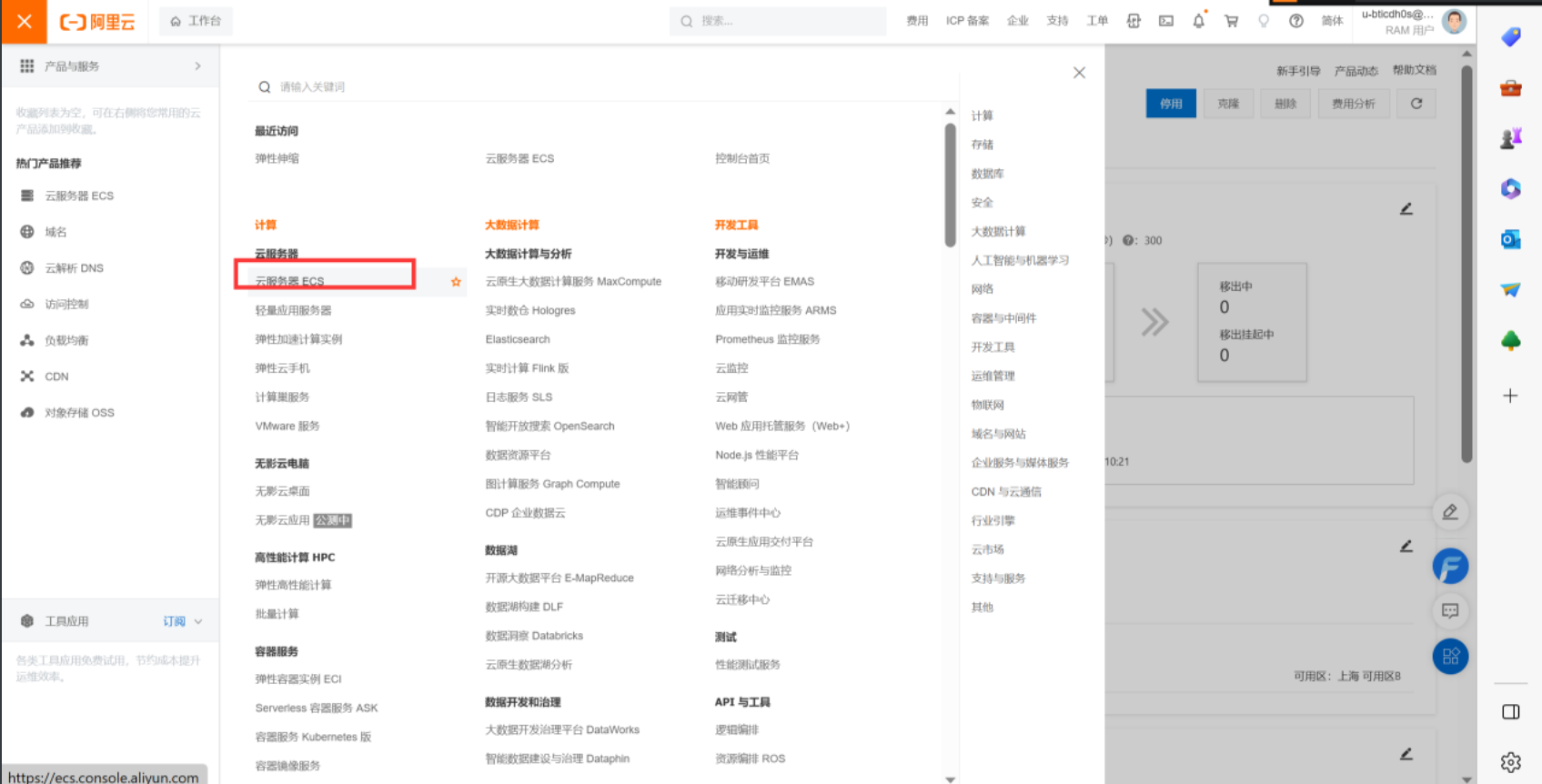Image resolution: width=1542 pixels, height=784 pixels.
Task: Select 工单 in top menu
Action: pyautogui.click(x=1097, y=21)
